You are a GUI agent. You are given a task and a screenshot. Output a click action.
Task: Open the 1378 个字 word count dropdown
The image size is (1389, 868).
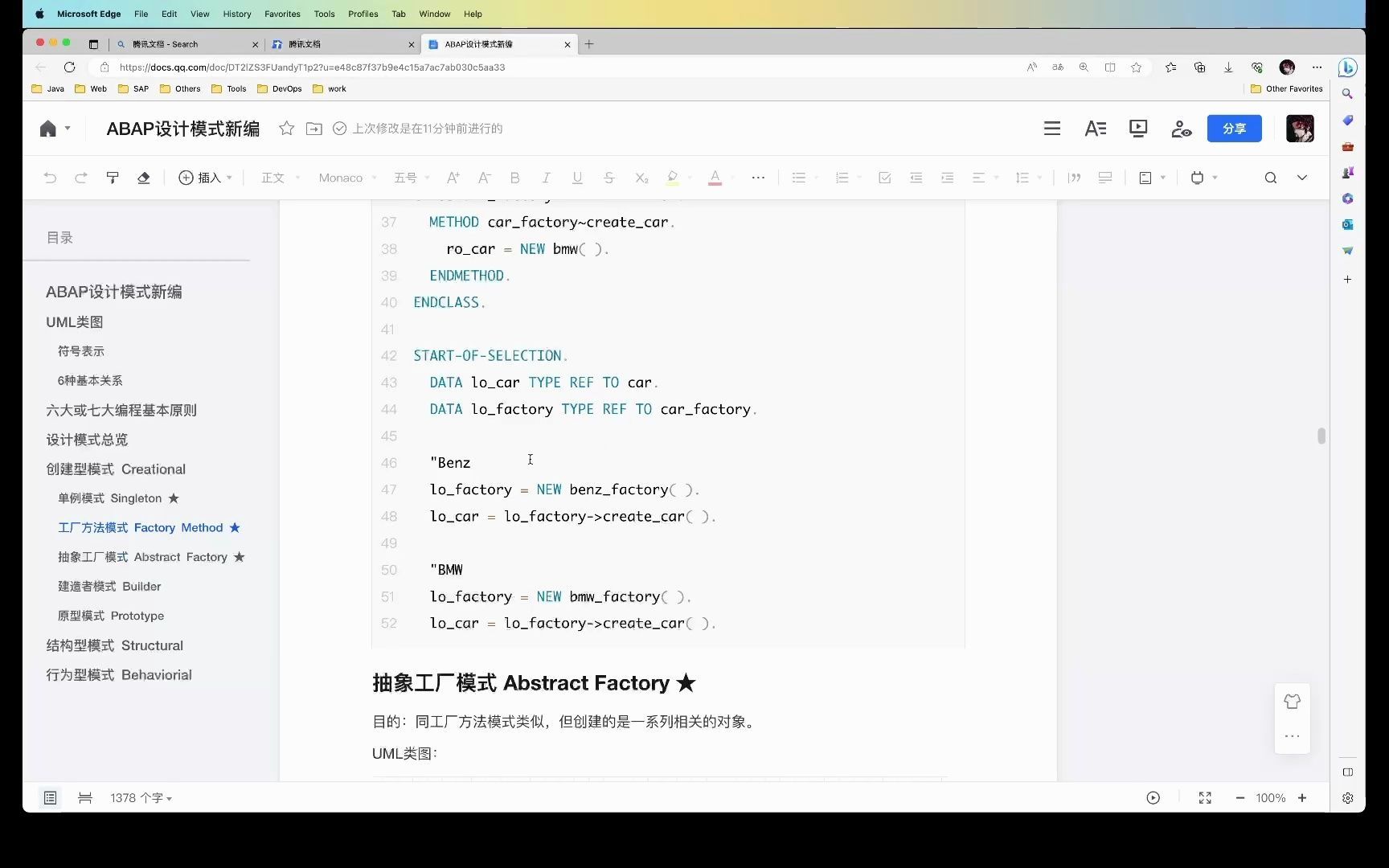tap(141, 798)
